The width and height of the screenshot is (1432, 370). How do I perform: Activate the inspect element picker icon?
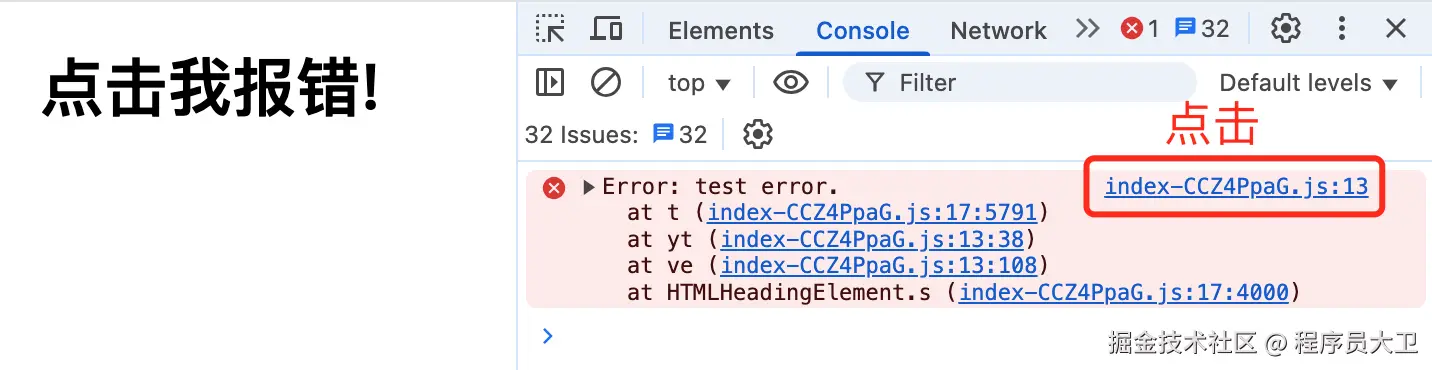pyautogui.click(x=550, y=29)
